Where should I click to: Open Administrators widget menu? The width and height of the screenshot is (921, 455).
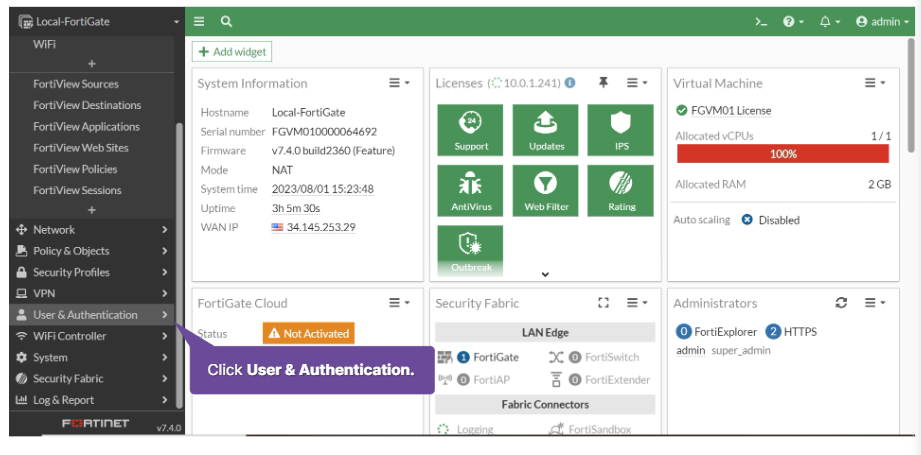[x=875, y=303]
